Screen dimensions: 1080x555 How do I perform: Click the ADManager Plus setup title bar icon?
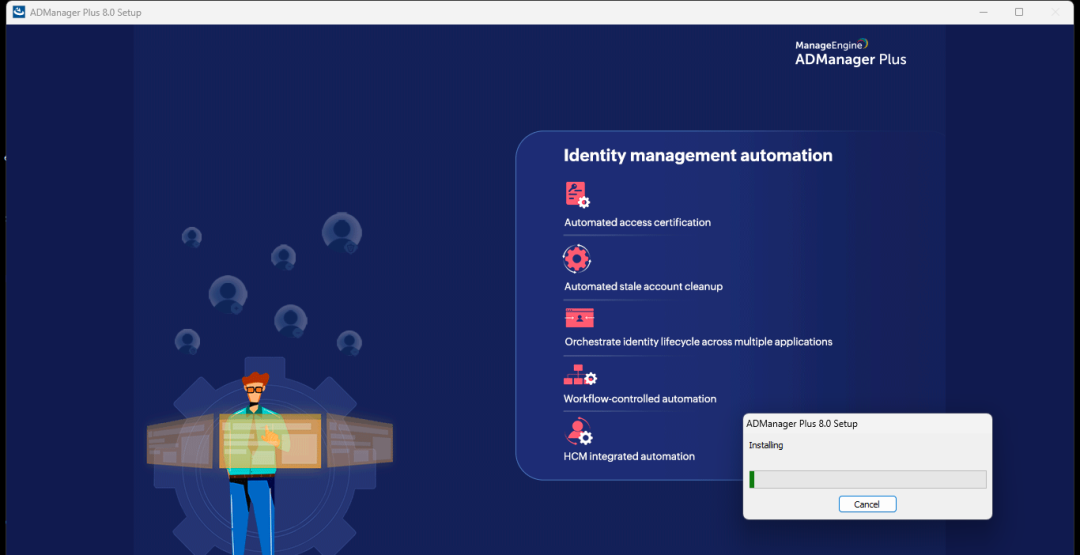(19, 12)
